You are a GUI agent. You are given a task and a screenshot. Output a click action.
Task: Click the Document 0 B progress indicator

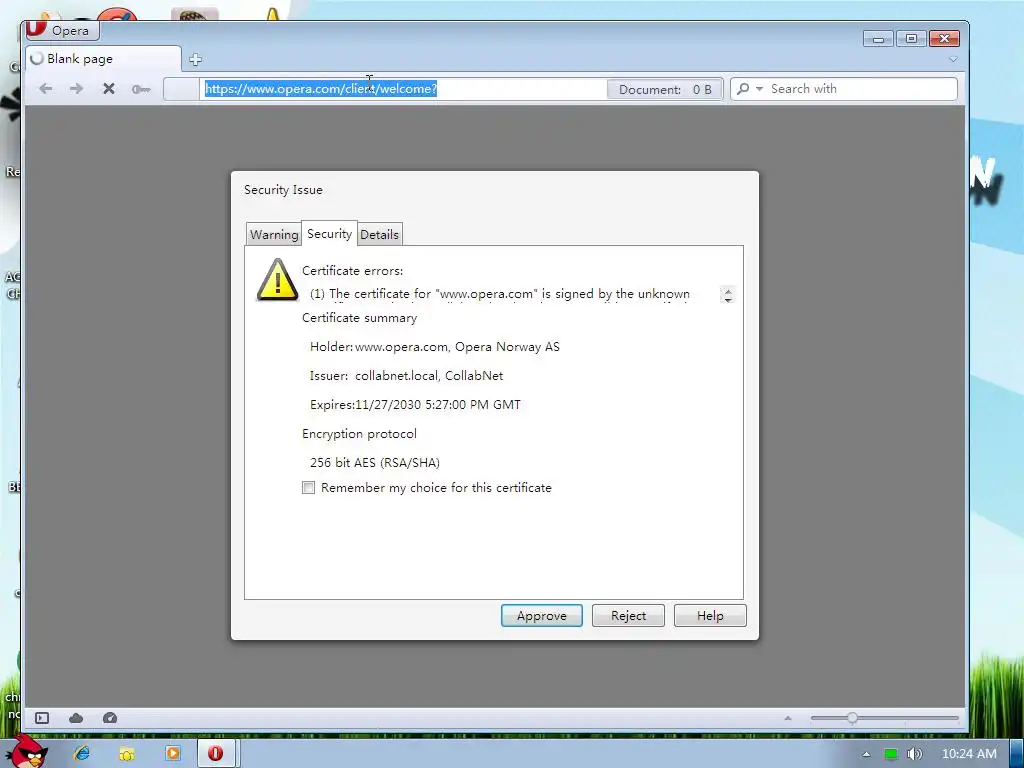click(664, 89)
